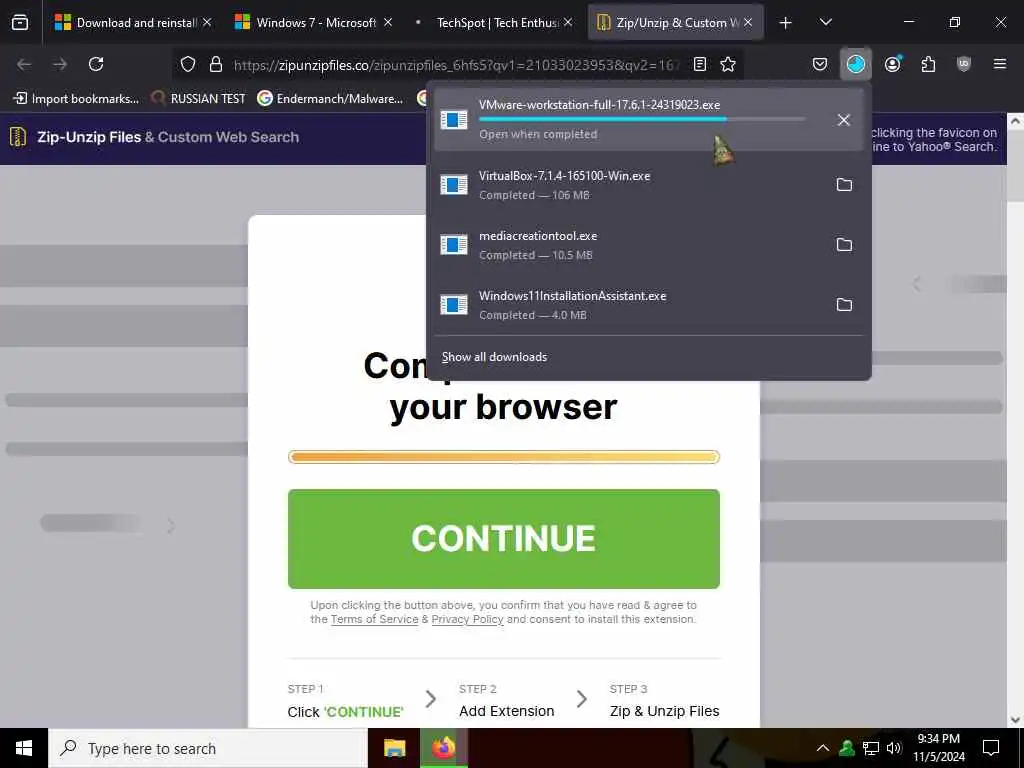Open the Privacy Policy link

point(467,619)
